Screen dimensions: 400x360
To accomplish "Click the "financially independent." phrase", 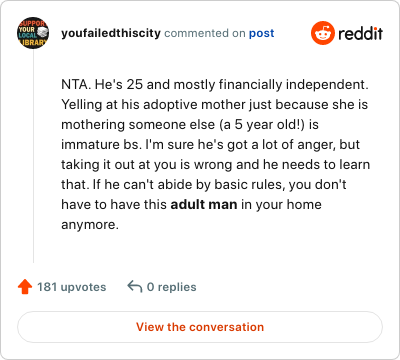I will coord(294,85).
